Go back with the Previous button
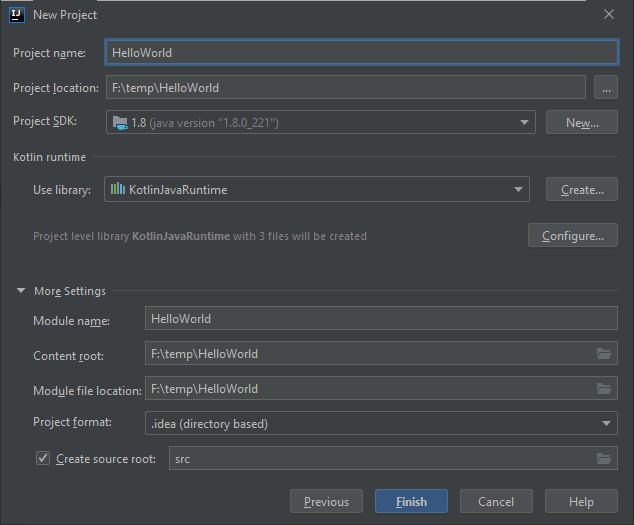The height and width of the screenshot is (525, 634). point(326,502)
